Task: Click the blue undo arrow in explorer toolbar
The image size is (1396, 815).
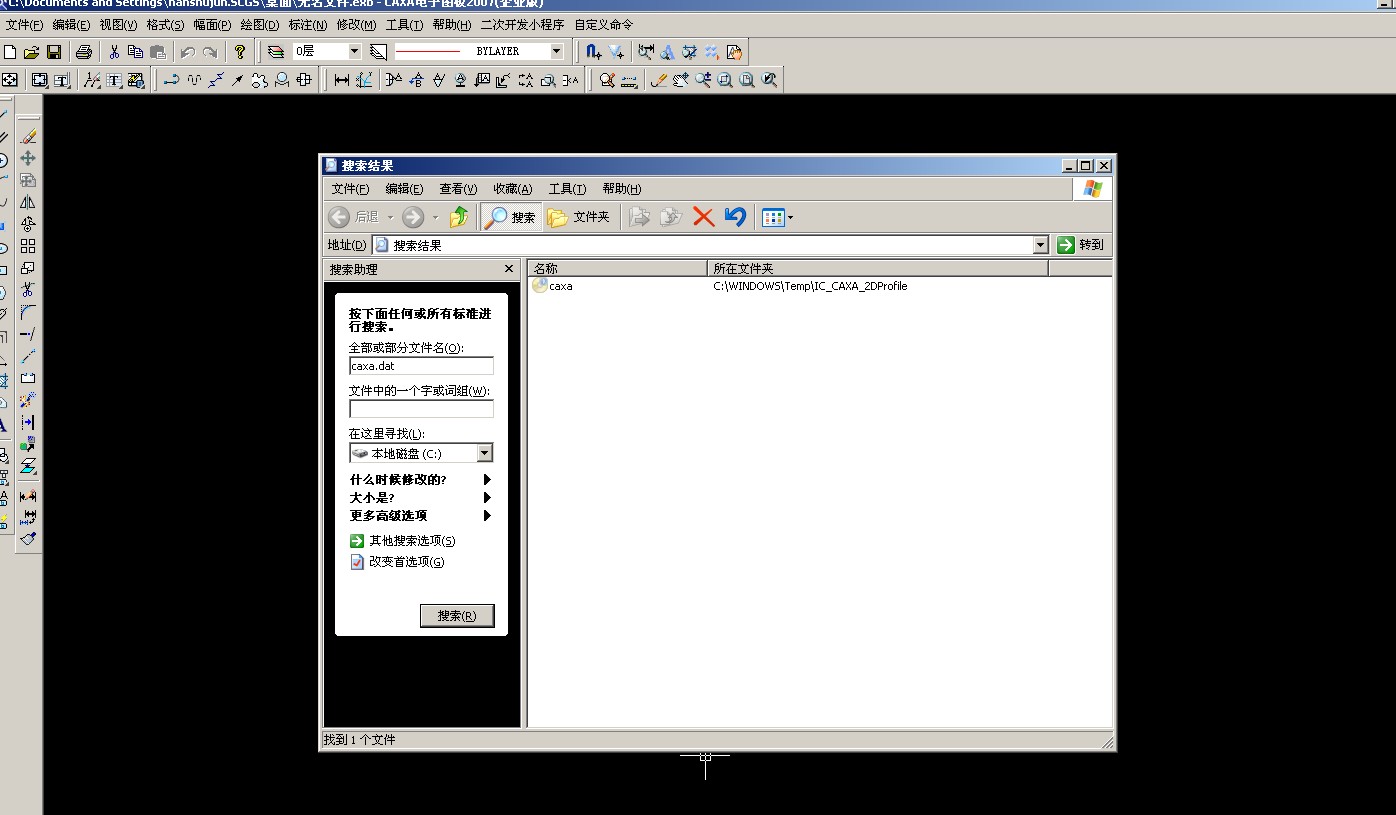Action: click(x=735, y=217)
